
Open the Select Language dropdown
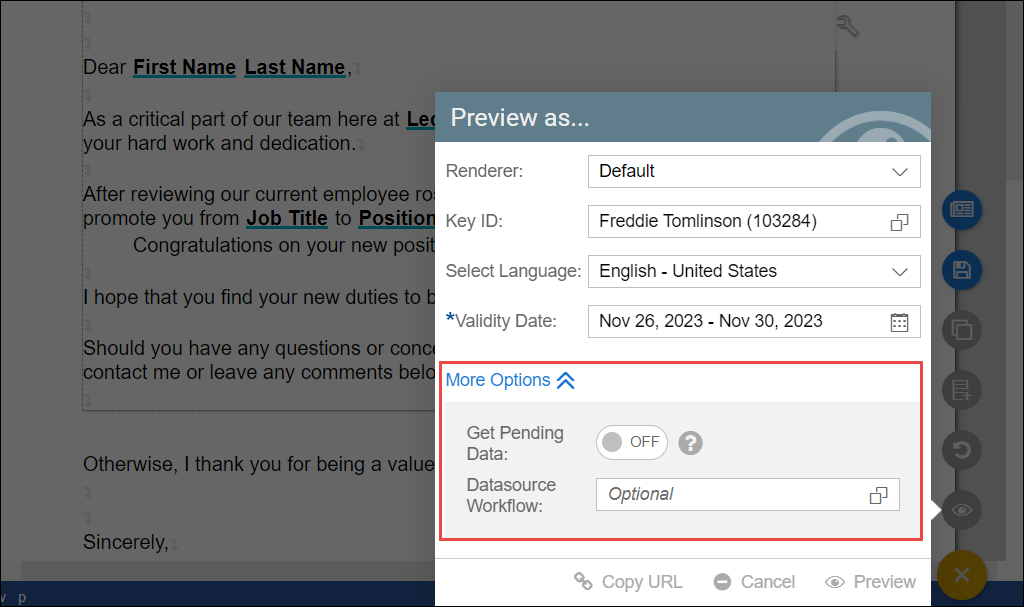(754, 271)
